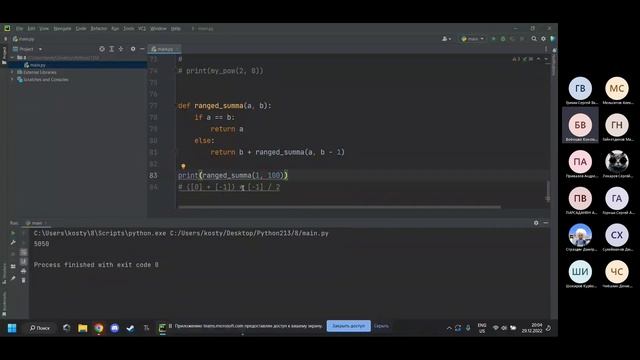Click Collapse All icon in Project panel

[121, 49]
